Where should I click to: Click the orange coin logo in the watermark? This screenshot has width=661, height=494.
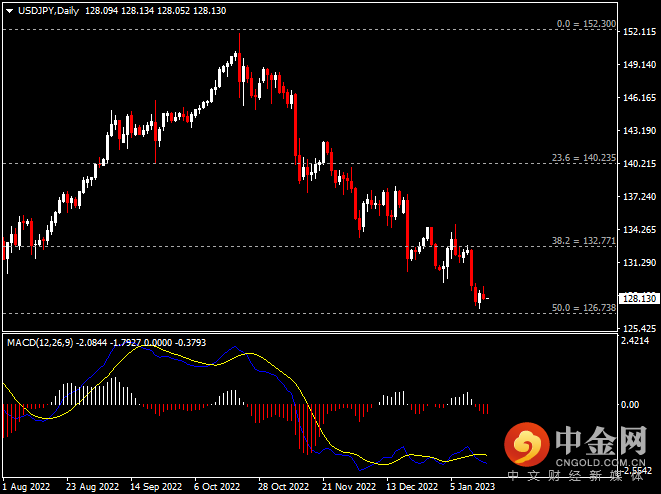pyautogui.click(x=526, y=443)
